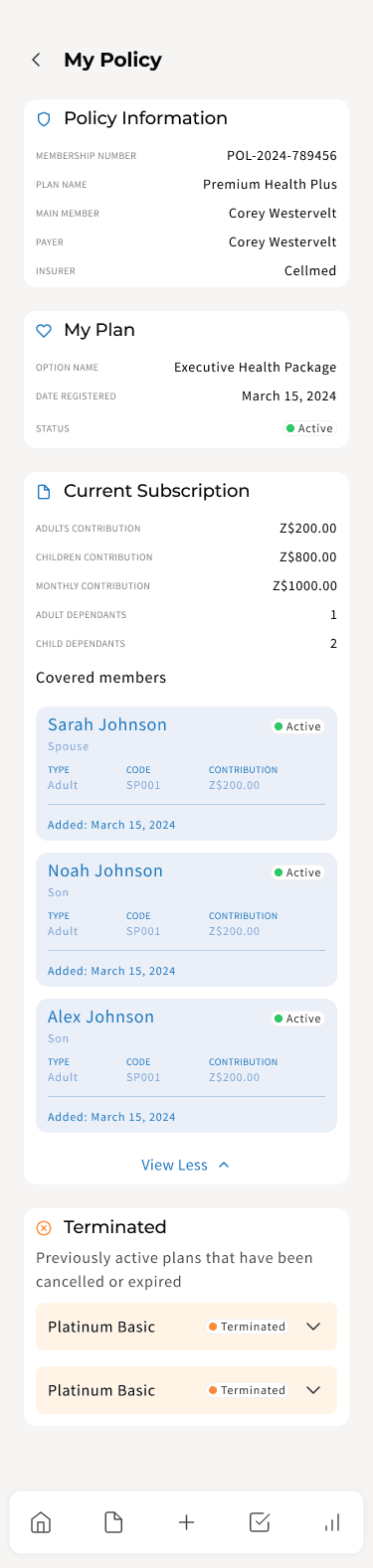Click the previously active plans description text
This screenshot has height=1568, width=373.
175,1270
